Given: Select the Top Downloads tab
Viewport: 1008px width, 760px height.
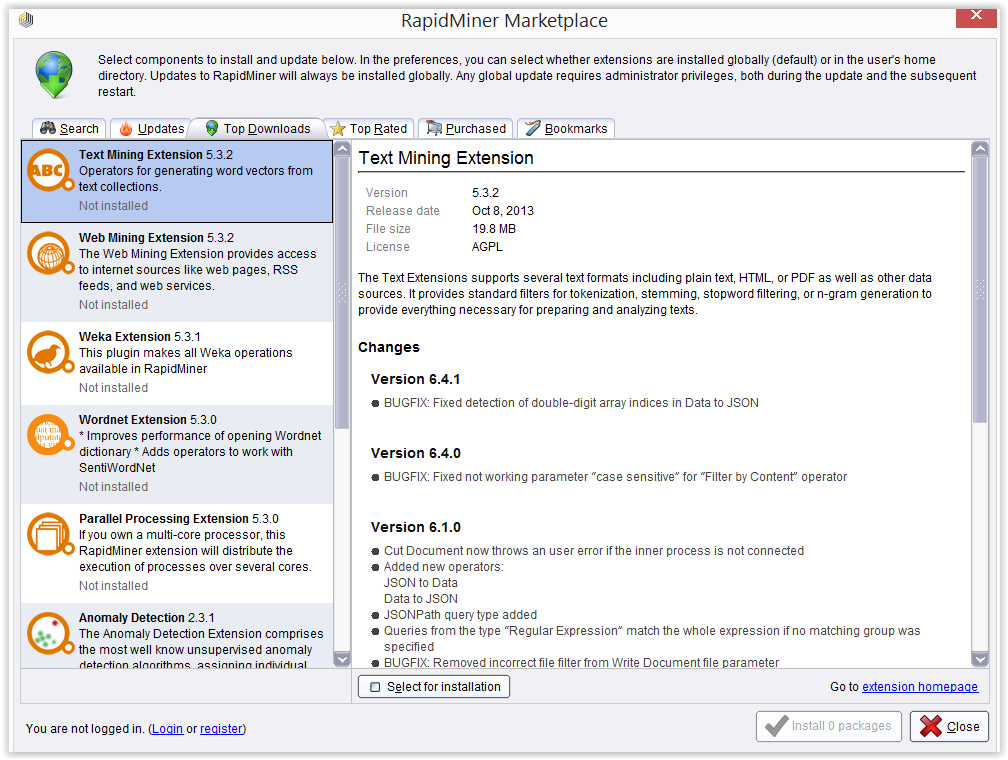Looking at the screenshot, I should [258, 129].
